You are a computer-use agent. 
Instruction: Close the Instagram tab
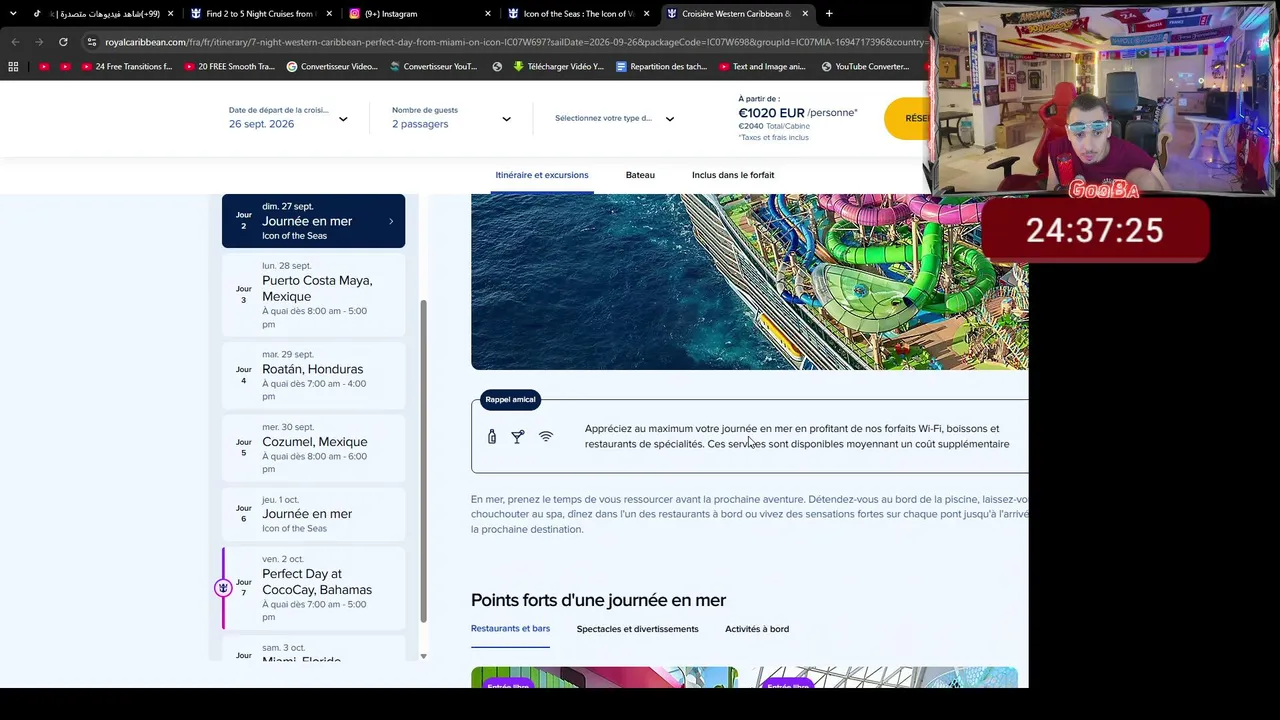[x=488, y=14]
